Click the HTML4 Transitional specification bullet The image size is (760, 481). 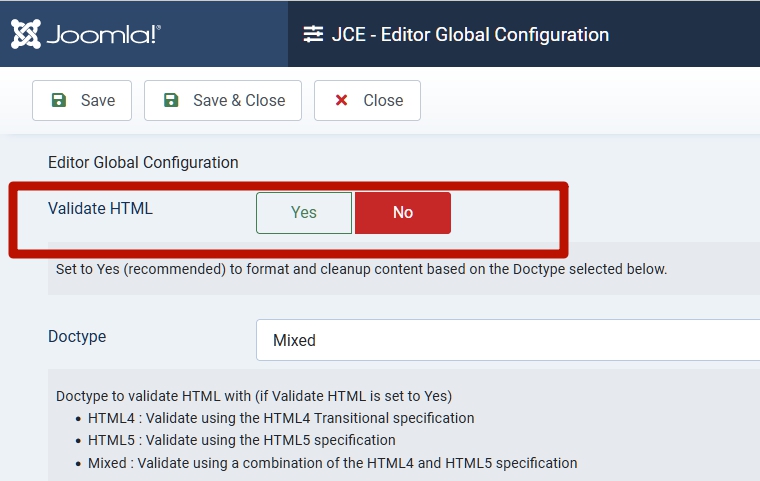281,418
